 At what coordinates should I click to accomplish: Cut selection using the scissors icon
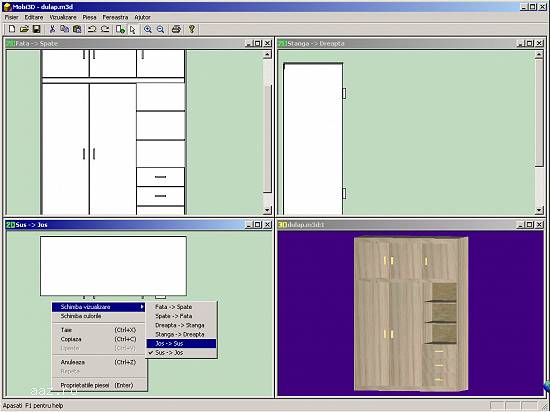(52, 29)
